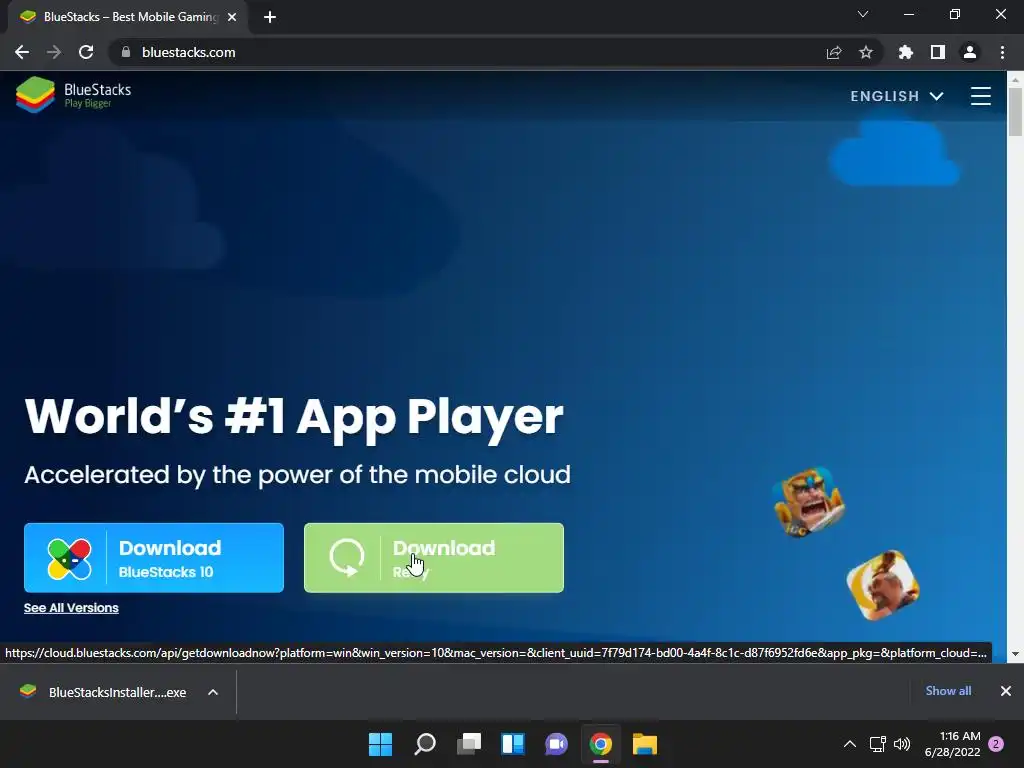This screenshot has height=768, width=1024.
Task: Click the lower floating game character icon
Action: click(x=883, y=585)
